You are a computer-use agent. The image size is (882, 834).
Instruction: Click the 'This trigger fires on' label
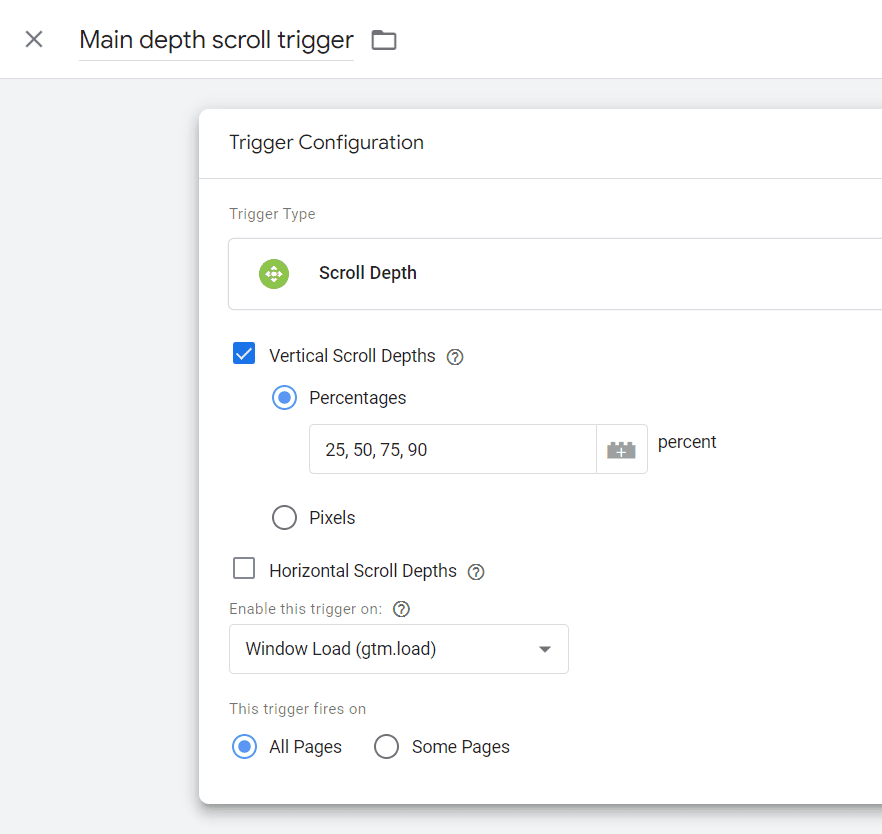(298, 709)
